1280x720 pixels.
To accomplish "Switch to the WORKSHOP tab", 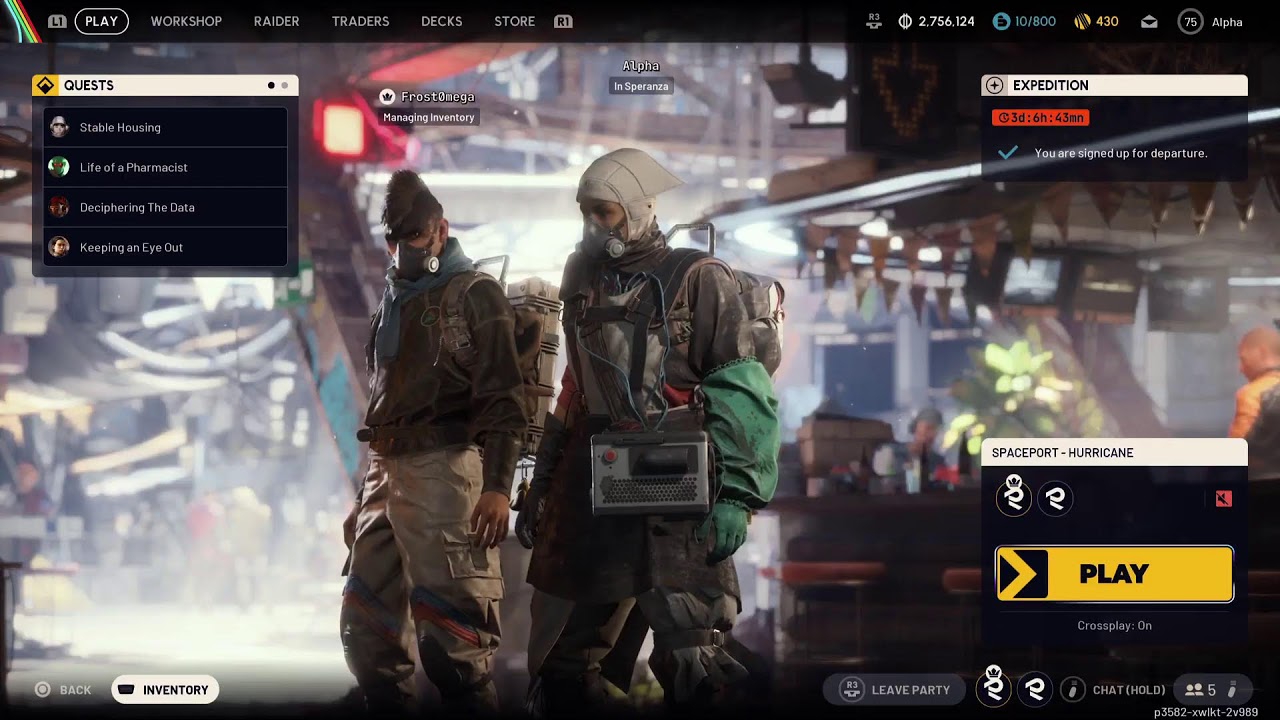I will pos(186,21).
